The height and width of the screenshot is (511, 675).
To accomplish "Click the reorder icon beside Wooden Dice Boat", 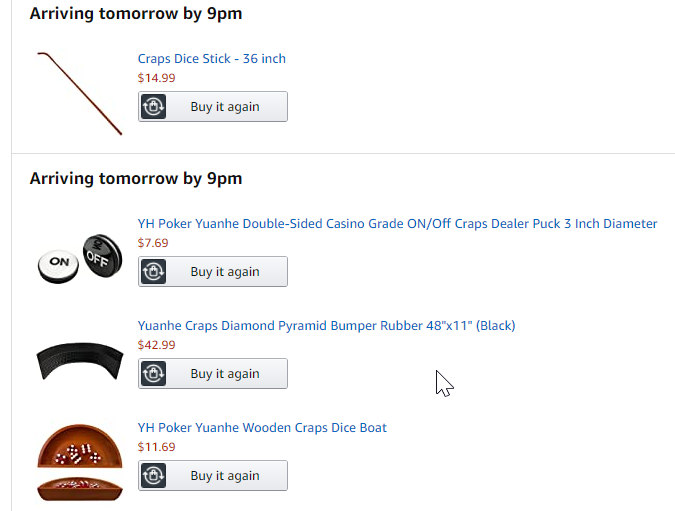I will [154, 476].
